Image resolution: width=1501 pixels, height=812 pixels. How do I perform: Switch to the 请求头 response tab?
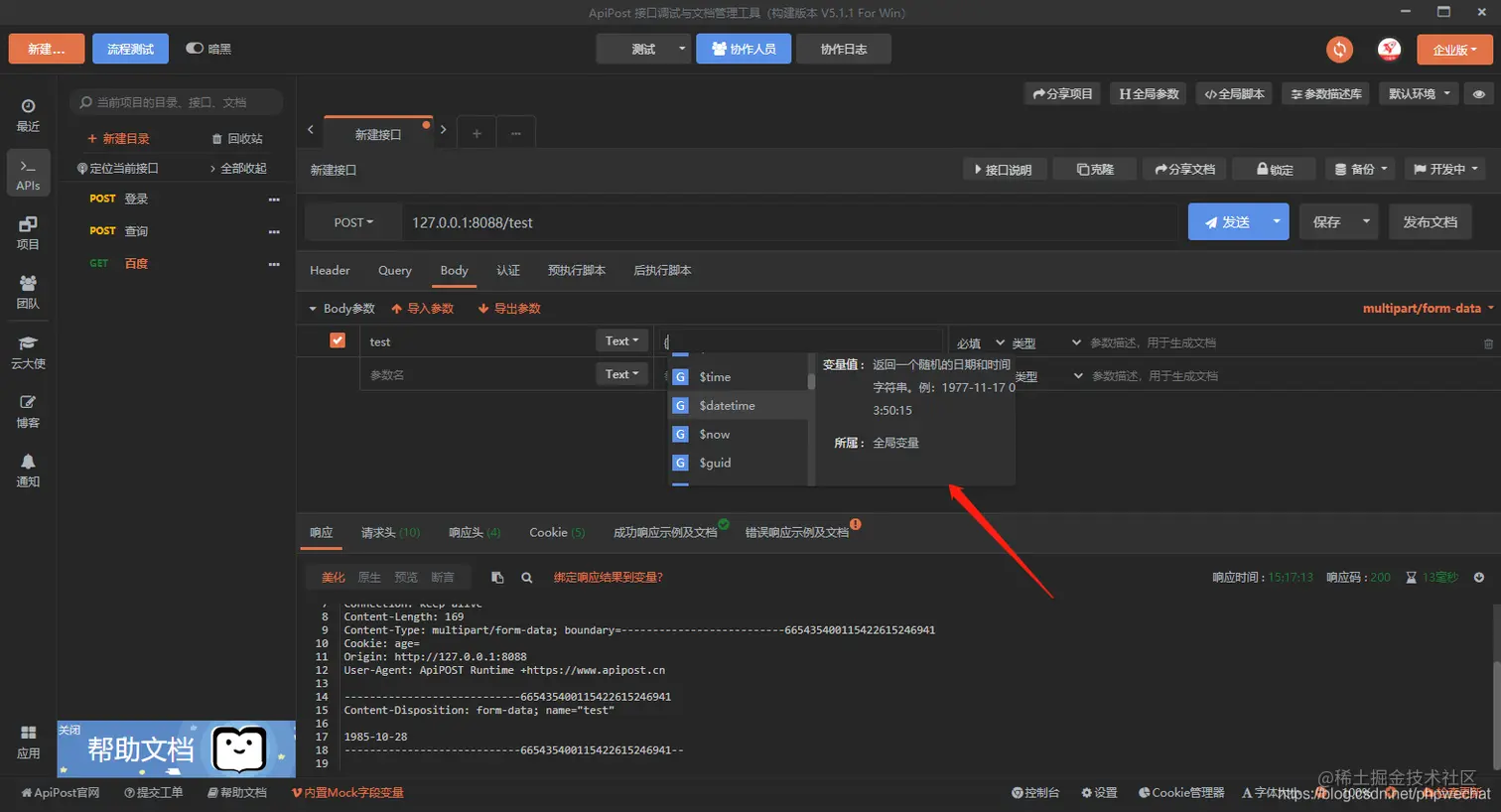390,533
